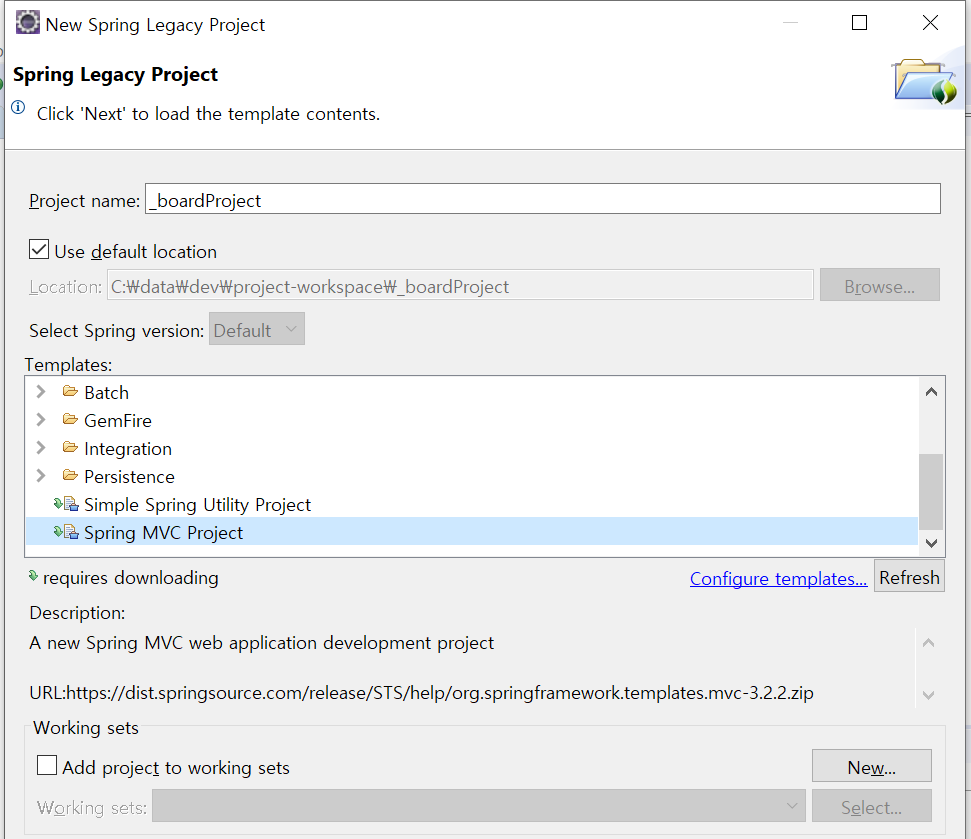Expand the Persistence templates folder

[x=41, y=476]
